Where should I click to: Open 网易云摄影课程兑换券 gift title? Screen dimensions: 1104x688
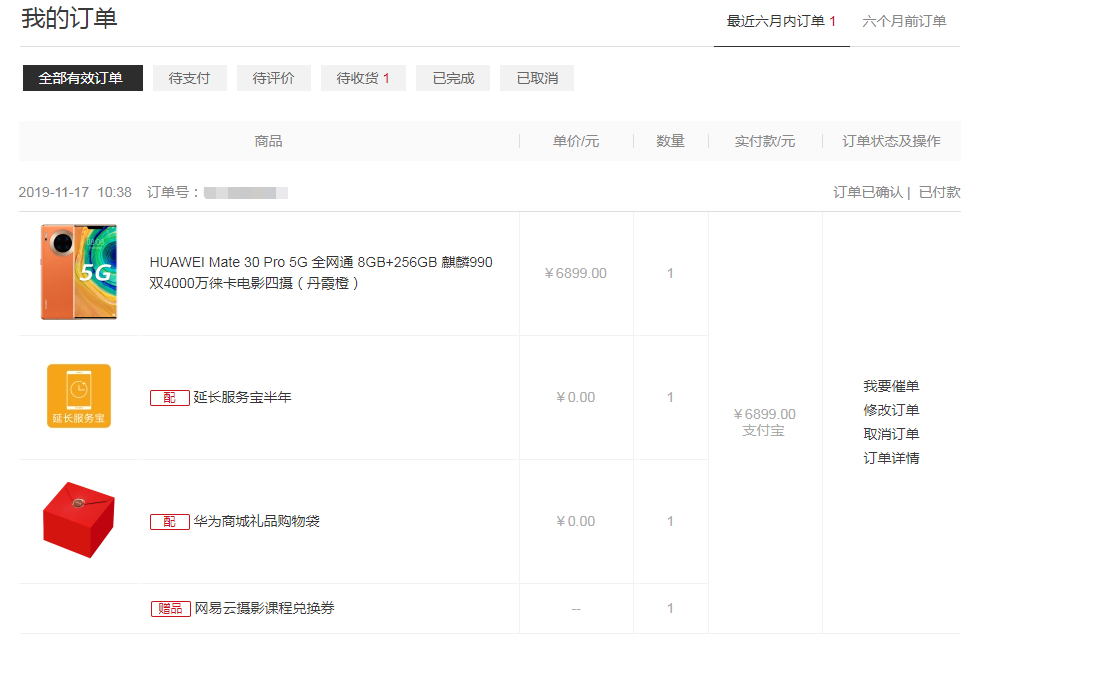click(264, 608)
